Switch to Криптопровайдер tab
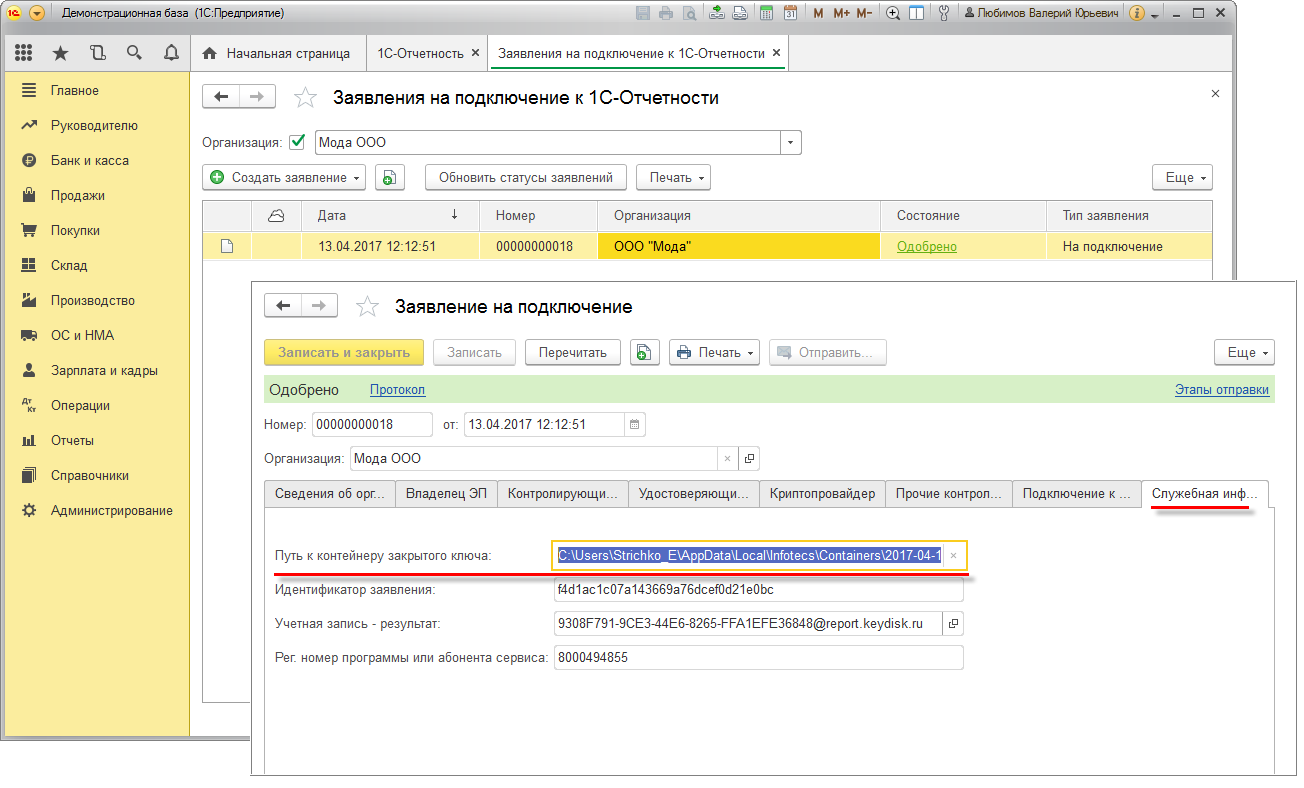The image size is (1304, 788). pyautogui.click(x=823, y=494)
